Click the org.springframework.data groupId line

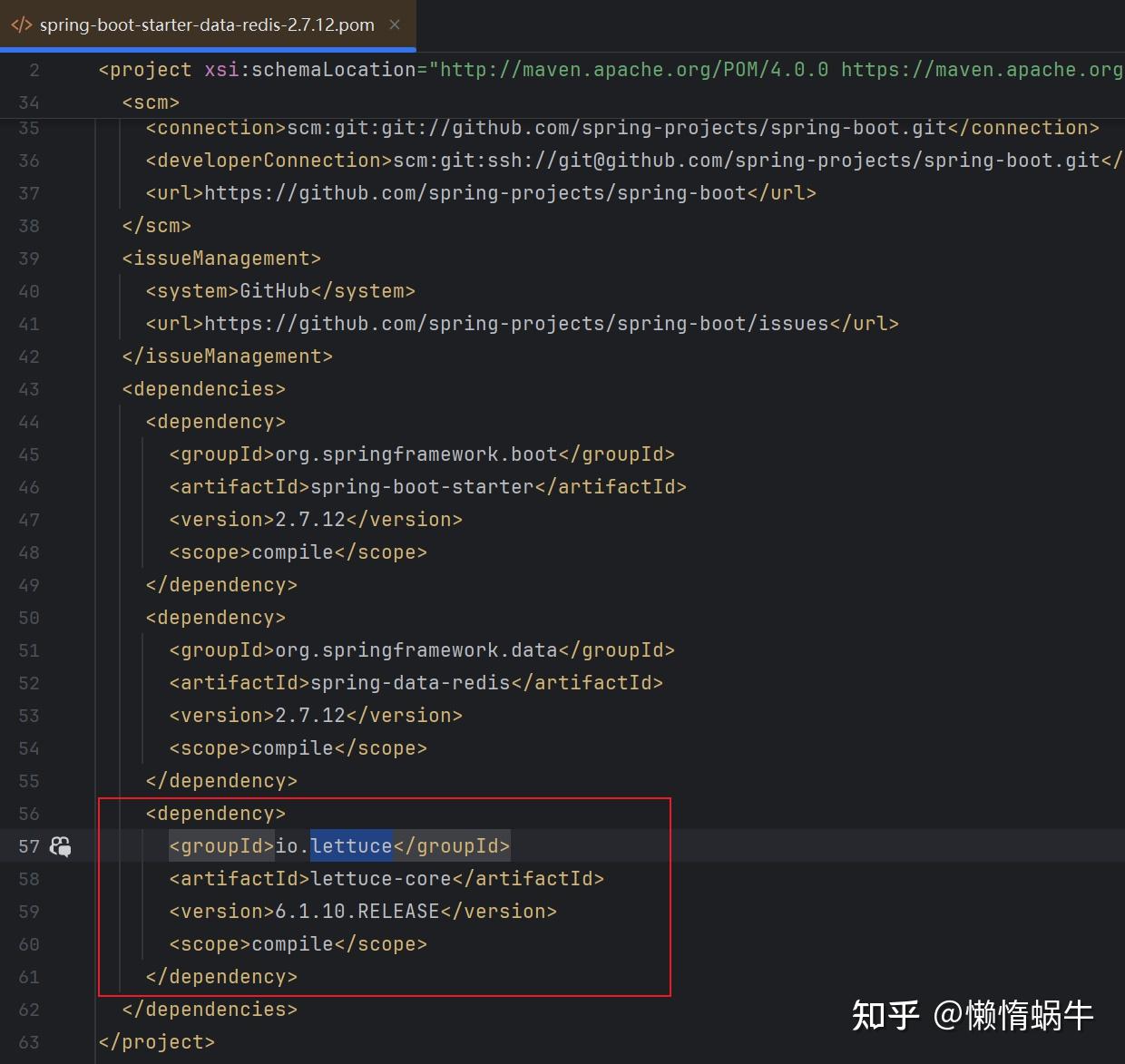pyautogui.click(x=422, y=650)
